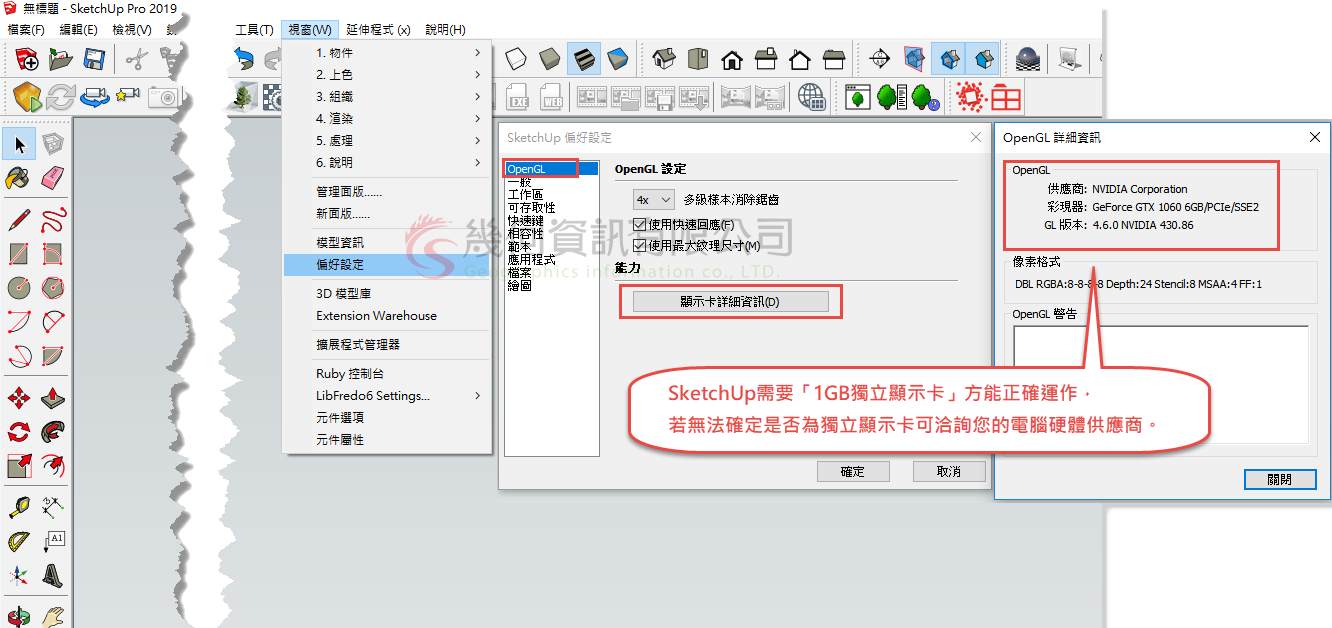Confirm preferences with 確定 button
This screenshot has width=1332, height=628.
point(852,472)
